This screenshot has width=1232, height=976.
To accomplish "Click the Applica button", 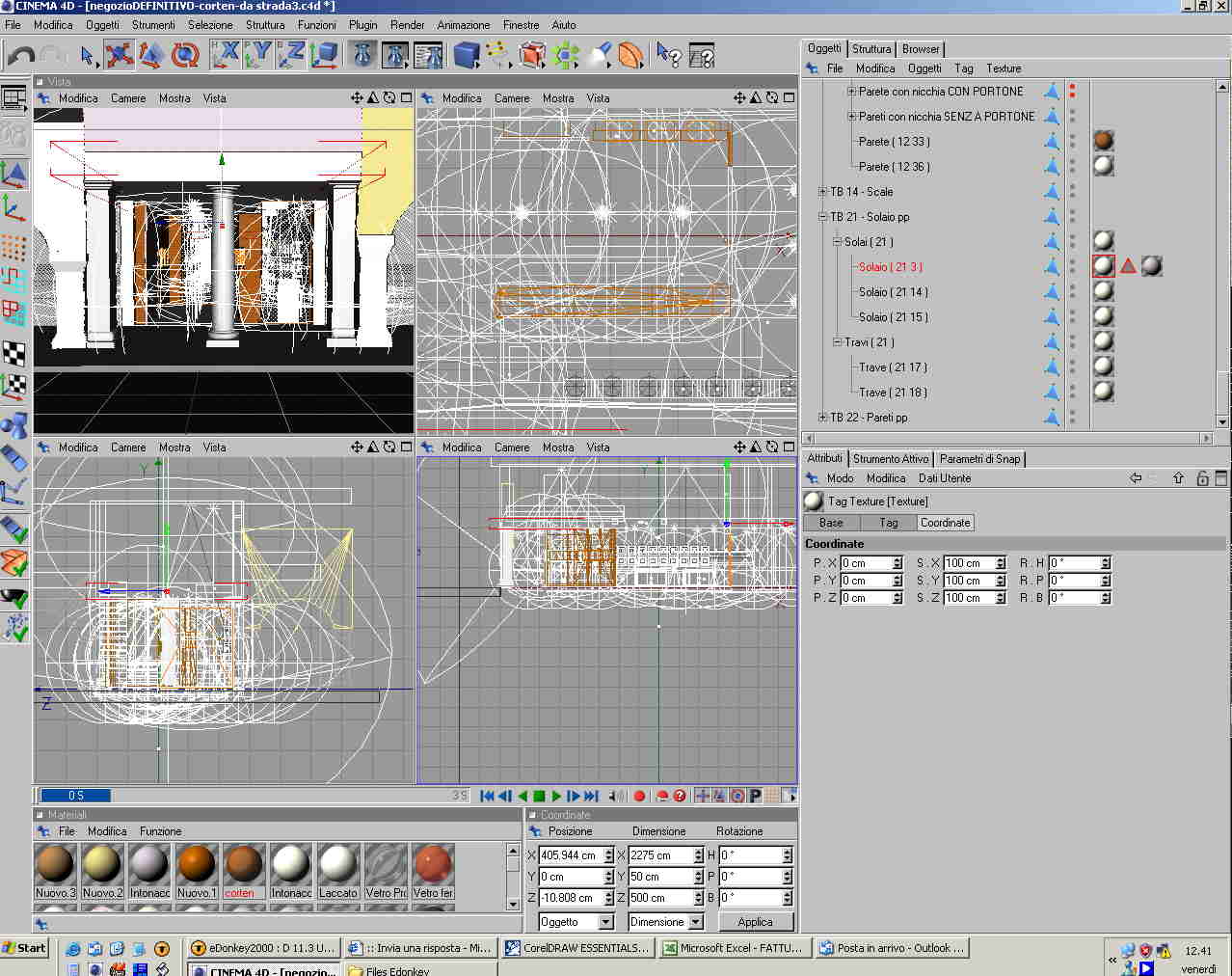I will tap(755, 922).
